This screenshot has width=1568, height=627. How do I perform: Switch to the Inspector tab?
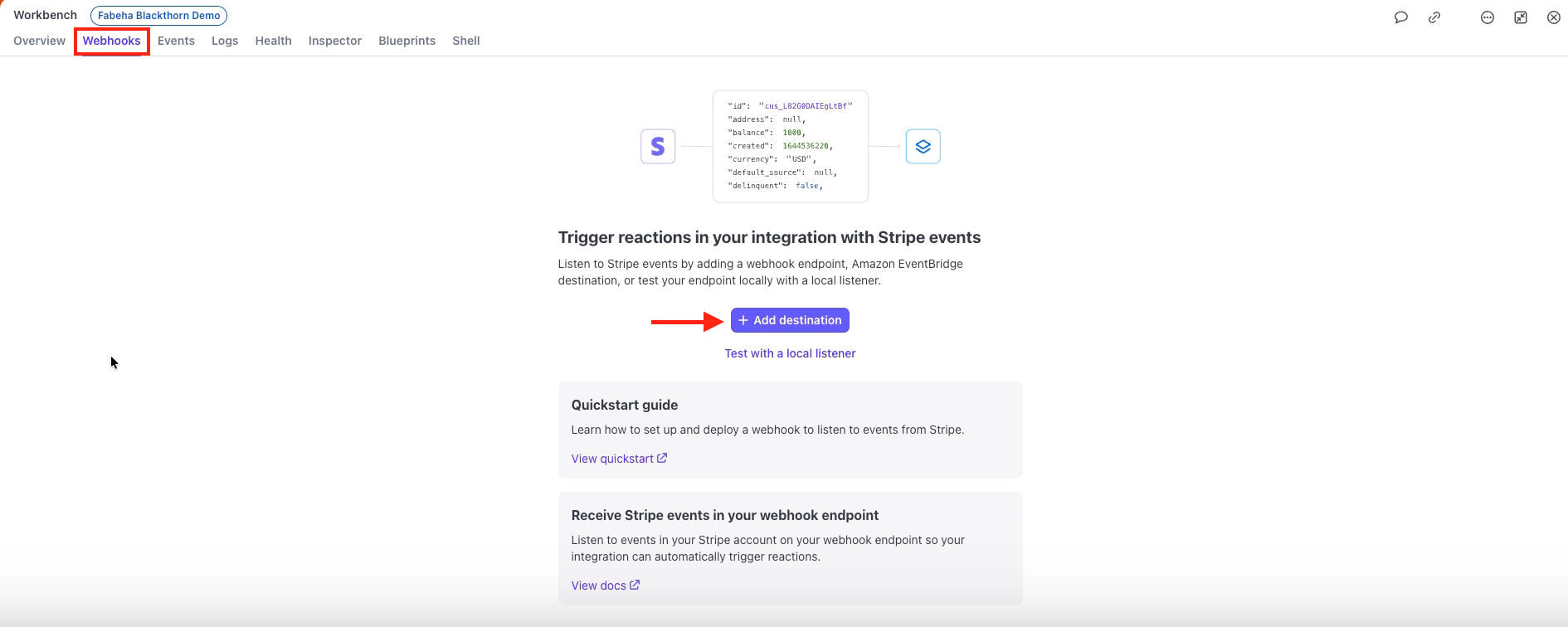click(x=335, y=41)
